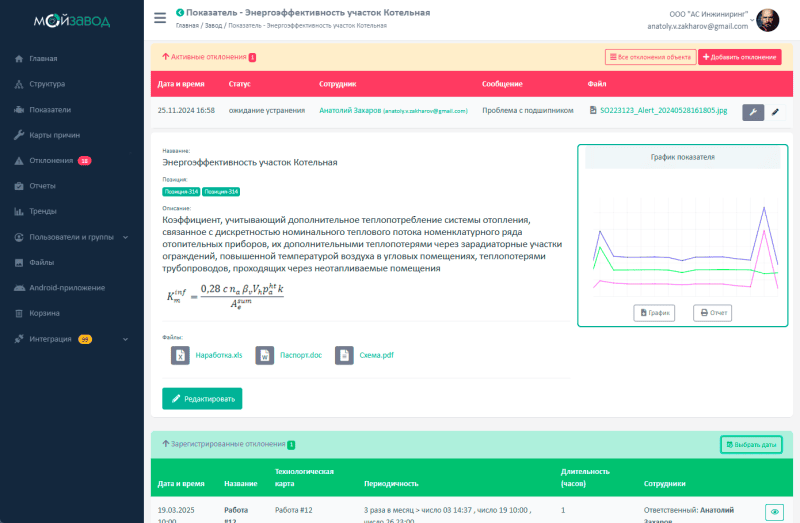The height and width of the screenshot is (523, 800).
Task: Open Схема.pdf file link
Action: (377, 355)
